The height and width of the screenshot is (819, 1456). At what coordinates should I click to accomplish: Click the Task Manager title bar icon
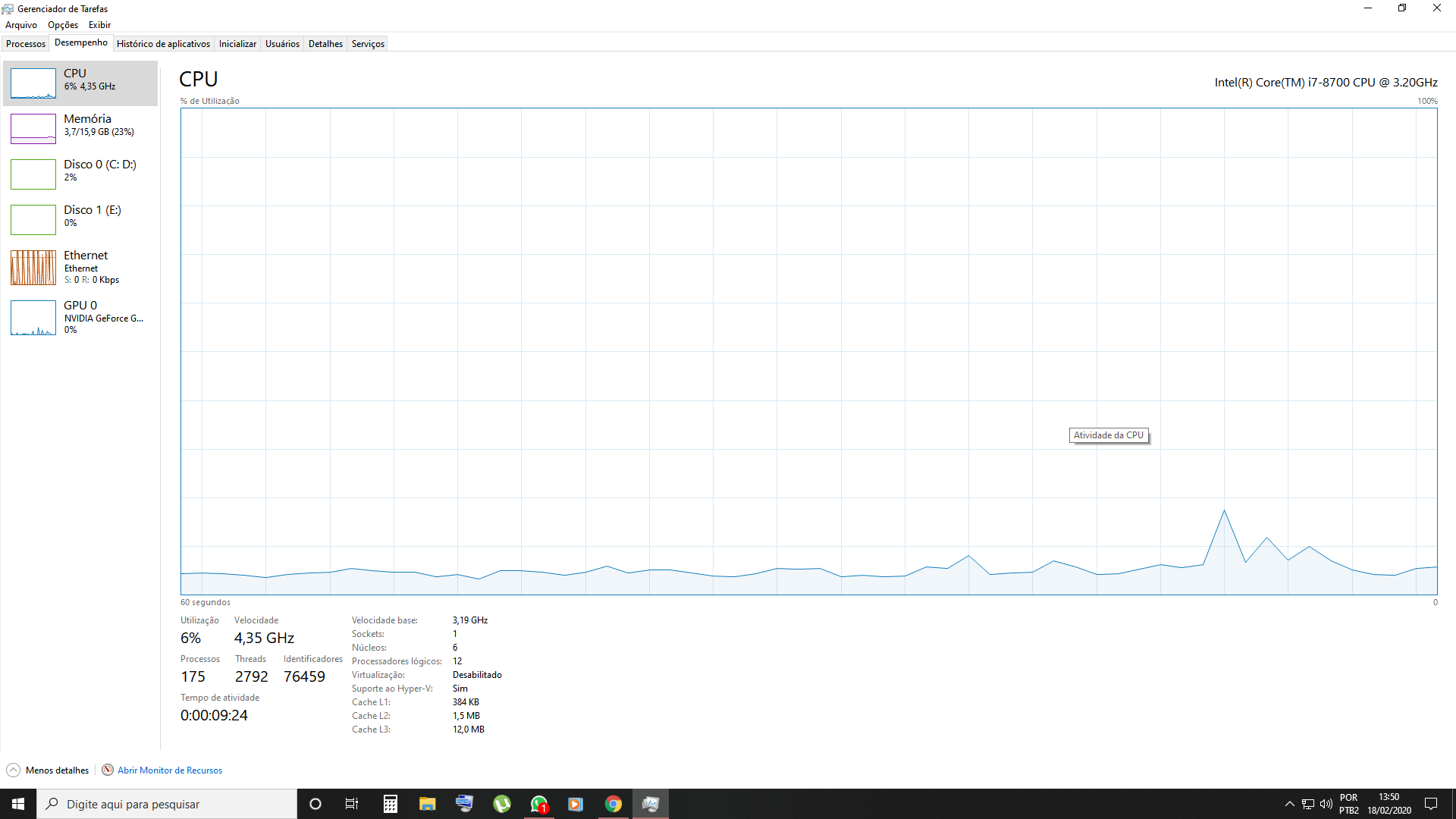[x=8, y=9]
